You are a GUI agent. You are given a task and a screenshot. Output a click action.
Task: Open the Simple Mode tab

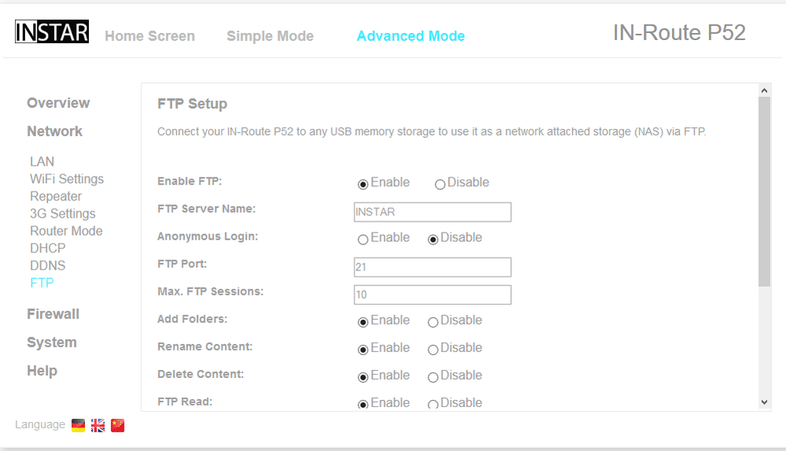pyautogui.click(x=270, y=36)
